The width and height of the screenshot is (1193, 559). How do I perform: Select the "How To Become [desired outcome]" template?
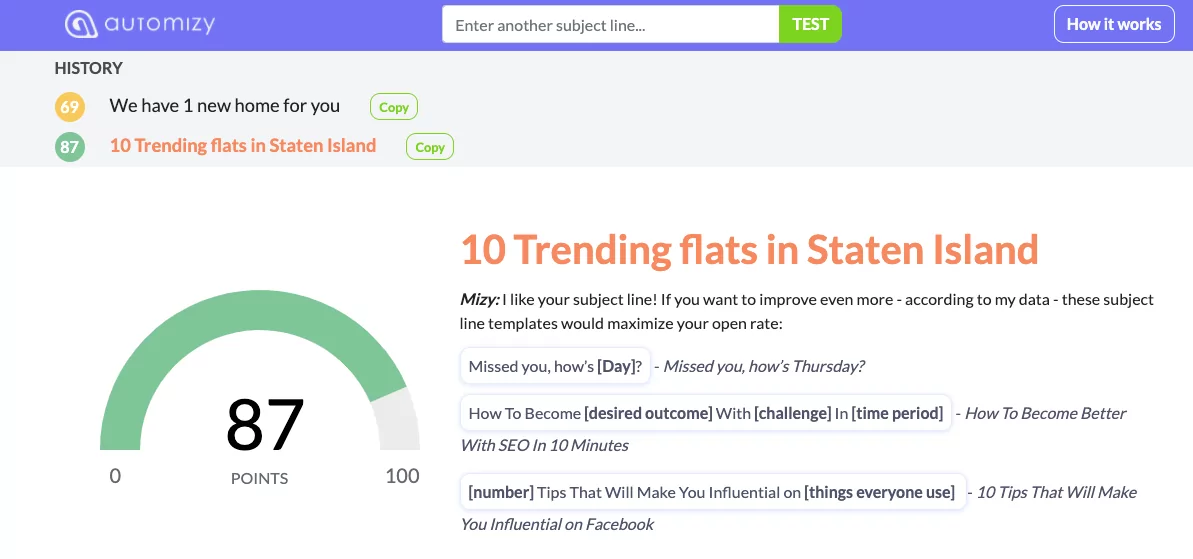point(705,413)
